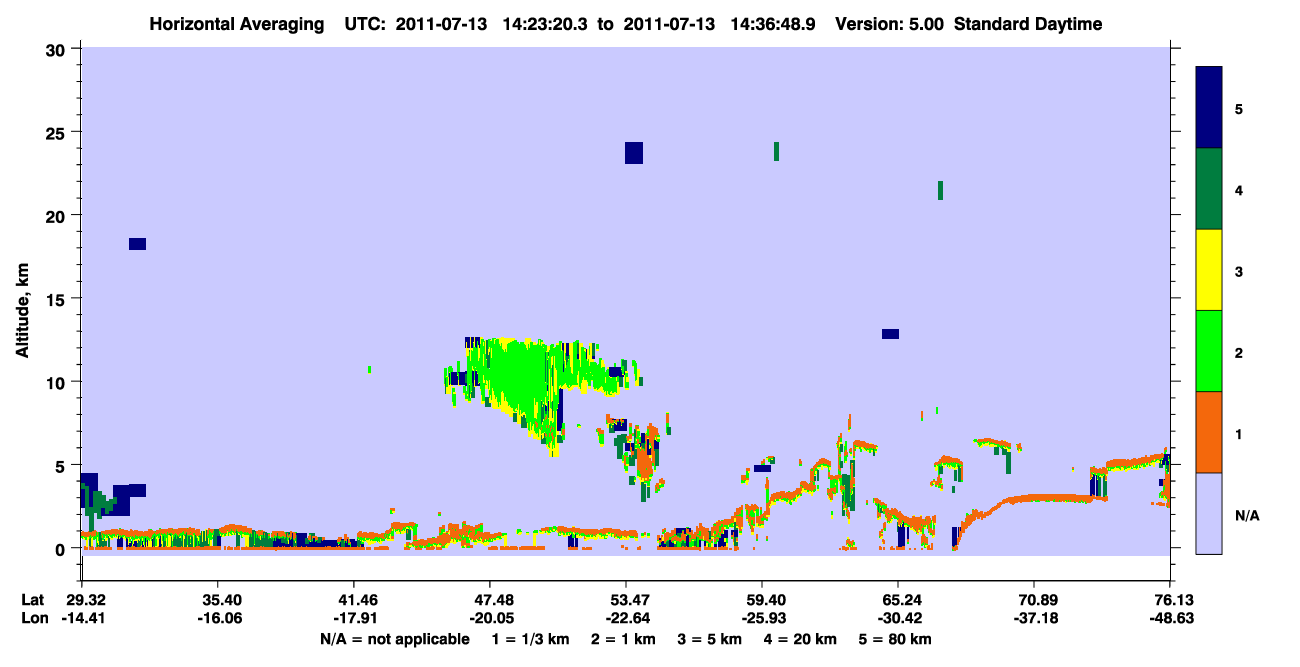
Task: Click longitude value -14.41
Action: click(81, 619)
